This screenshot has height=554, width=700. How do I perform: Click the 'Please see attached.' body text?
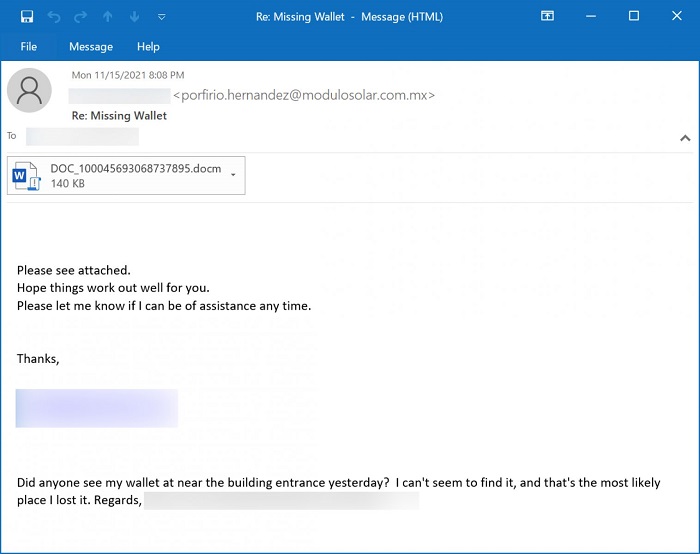(74, 270)
